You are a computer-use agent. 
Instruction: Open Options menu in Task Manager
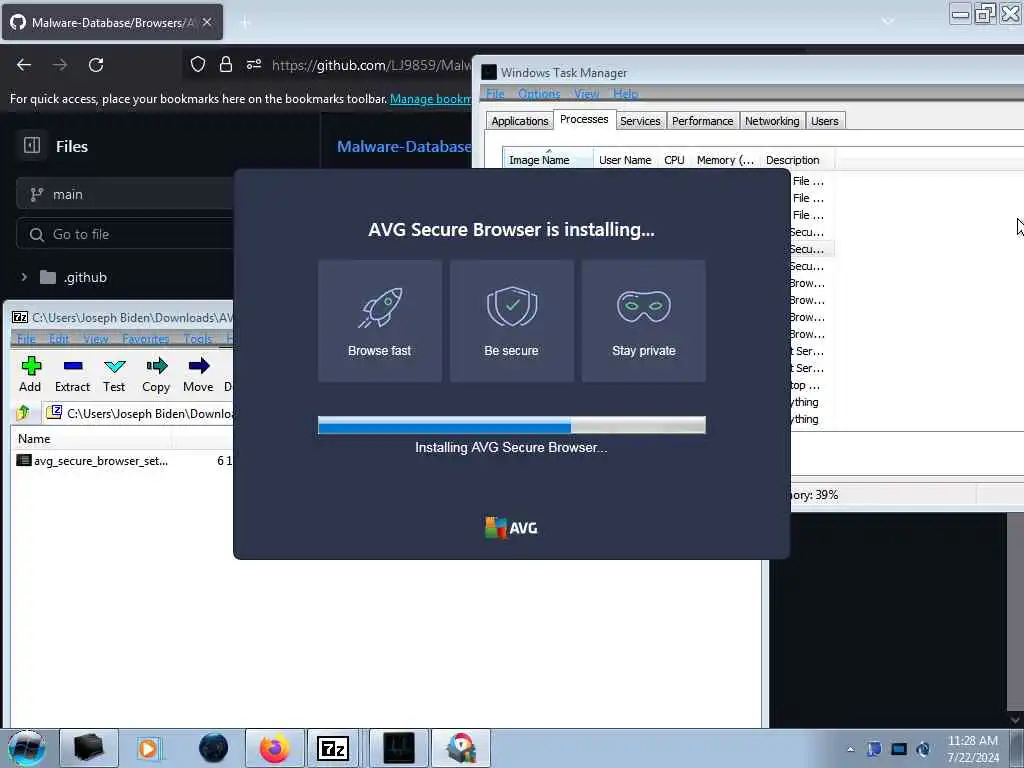(x=539, y=93)
